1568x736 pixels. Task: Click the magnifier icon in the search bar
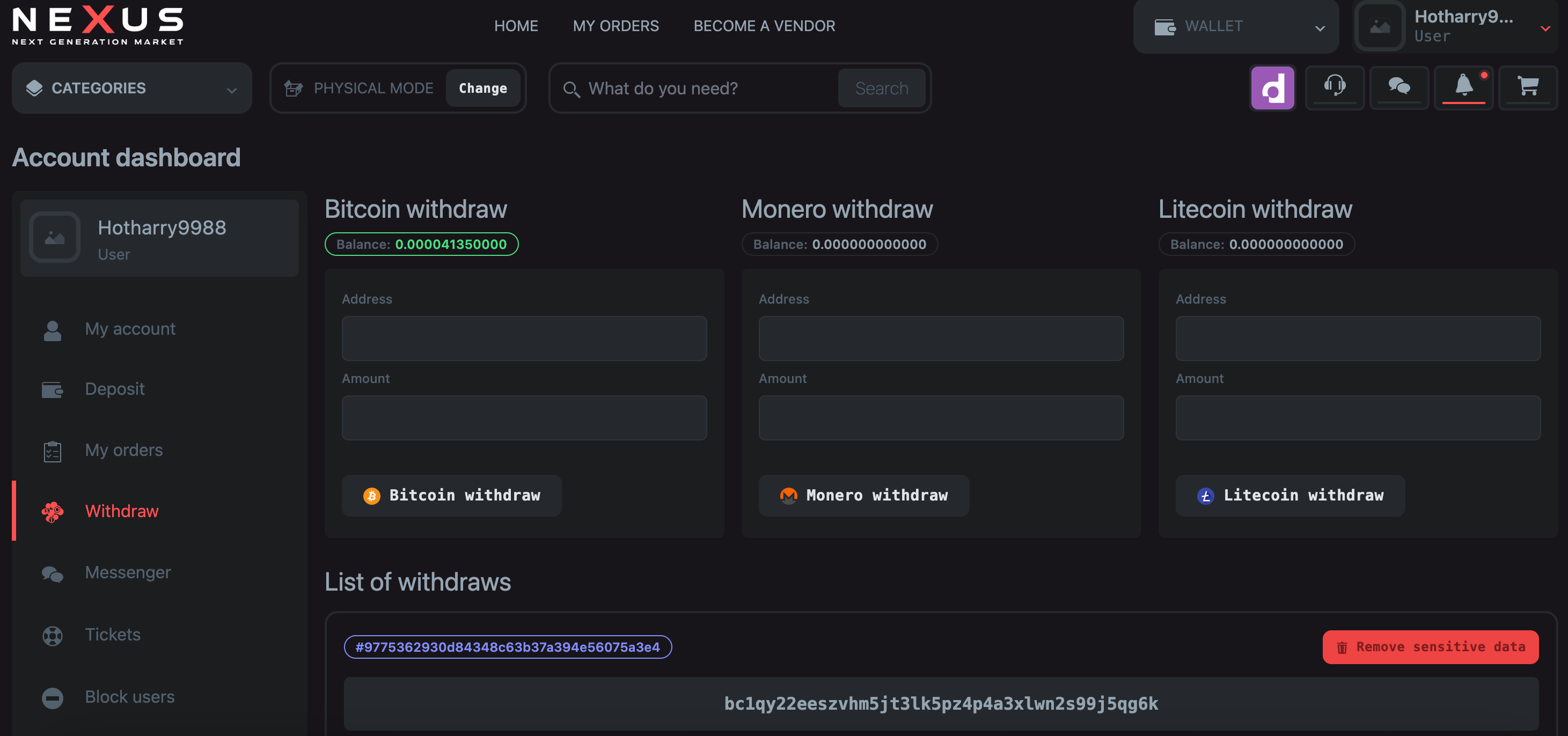pos(571,90)
